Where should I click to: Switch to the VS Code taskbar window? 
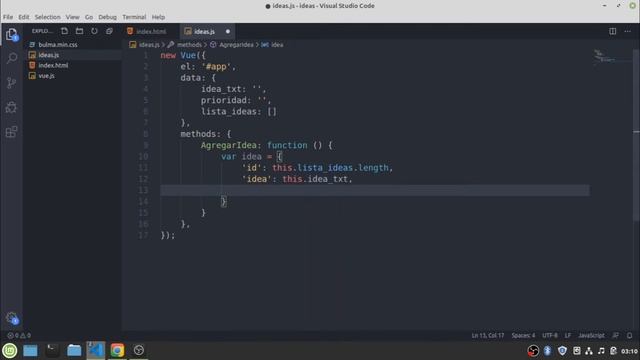tap(96, 351)
